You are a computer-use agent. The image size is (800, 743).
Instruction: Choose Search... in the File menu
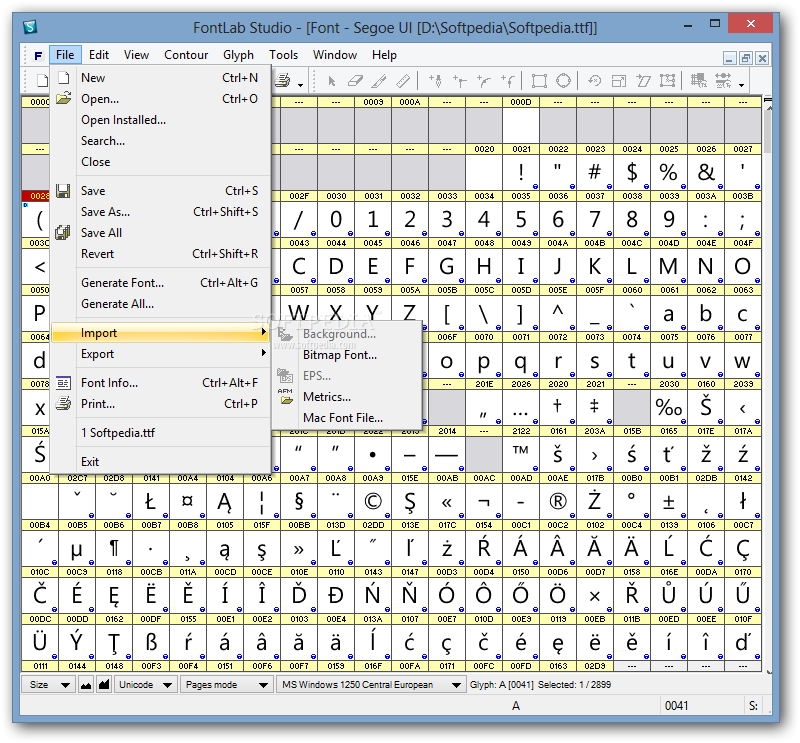[160, 141]
